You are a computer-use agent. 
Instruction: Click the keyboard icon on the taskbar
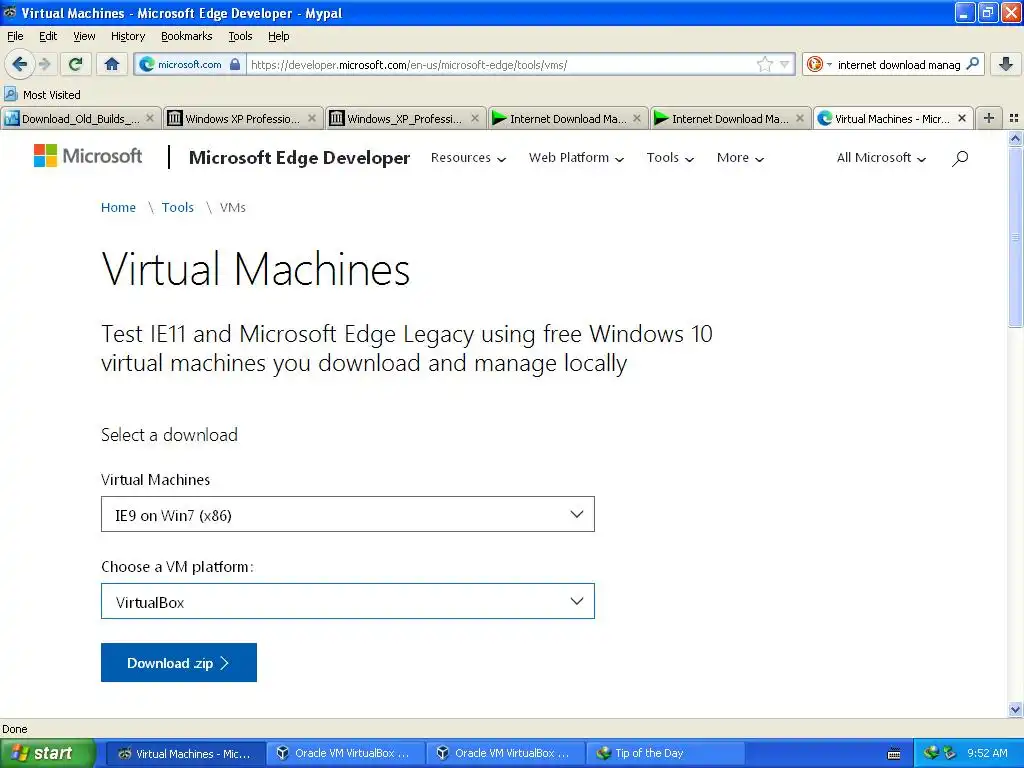point(894,754)
